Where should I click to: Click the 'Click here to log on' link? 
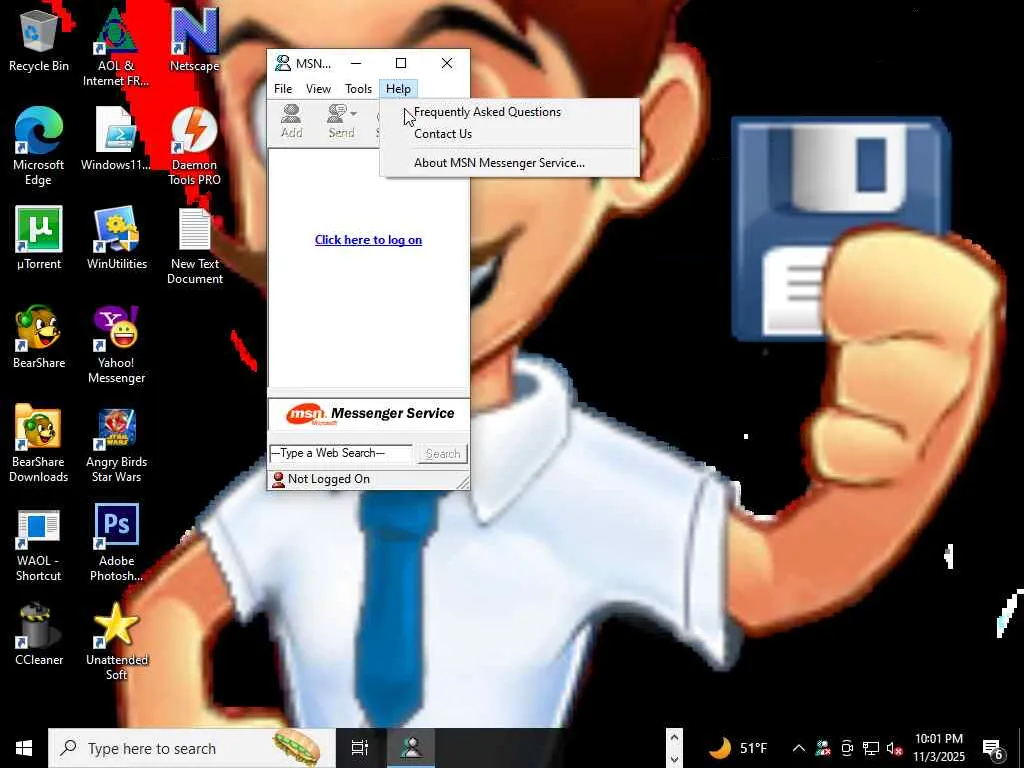[x=368, y=240]
